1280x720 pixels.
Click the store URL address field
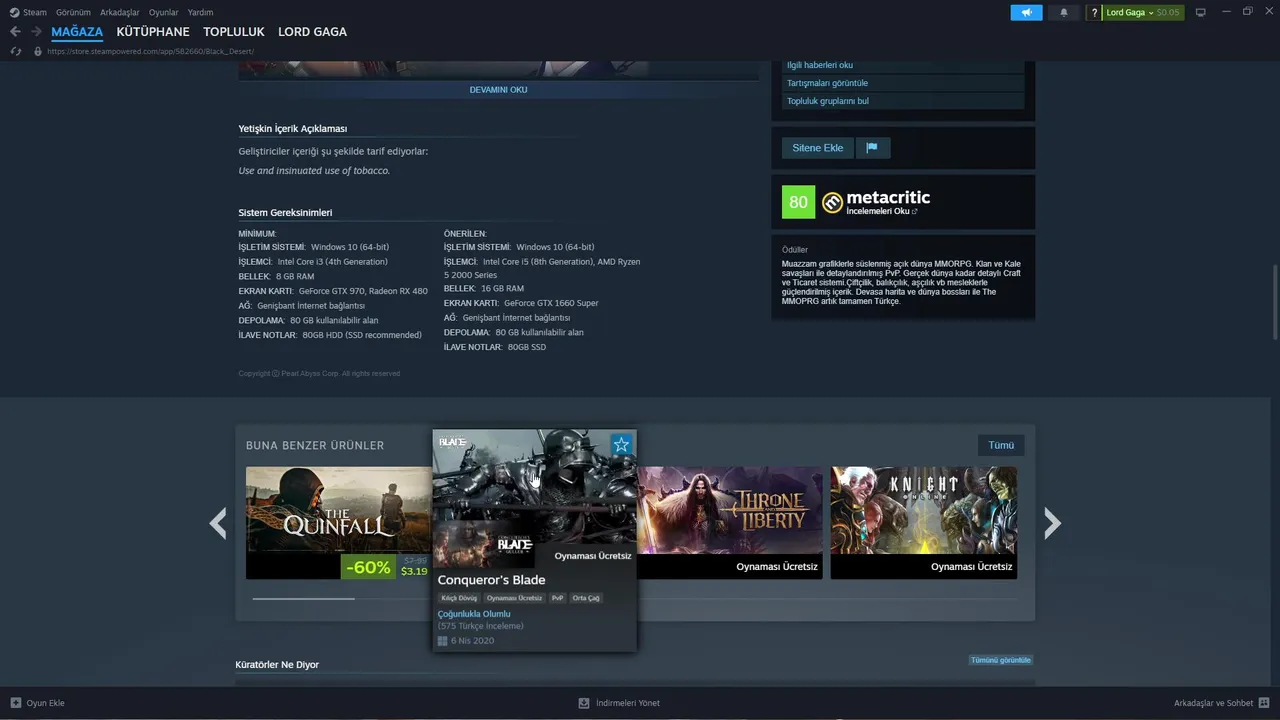click(150, 51)
